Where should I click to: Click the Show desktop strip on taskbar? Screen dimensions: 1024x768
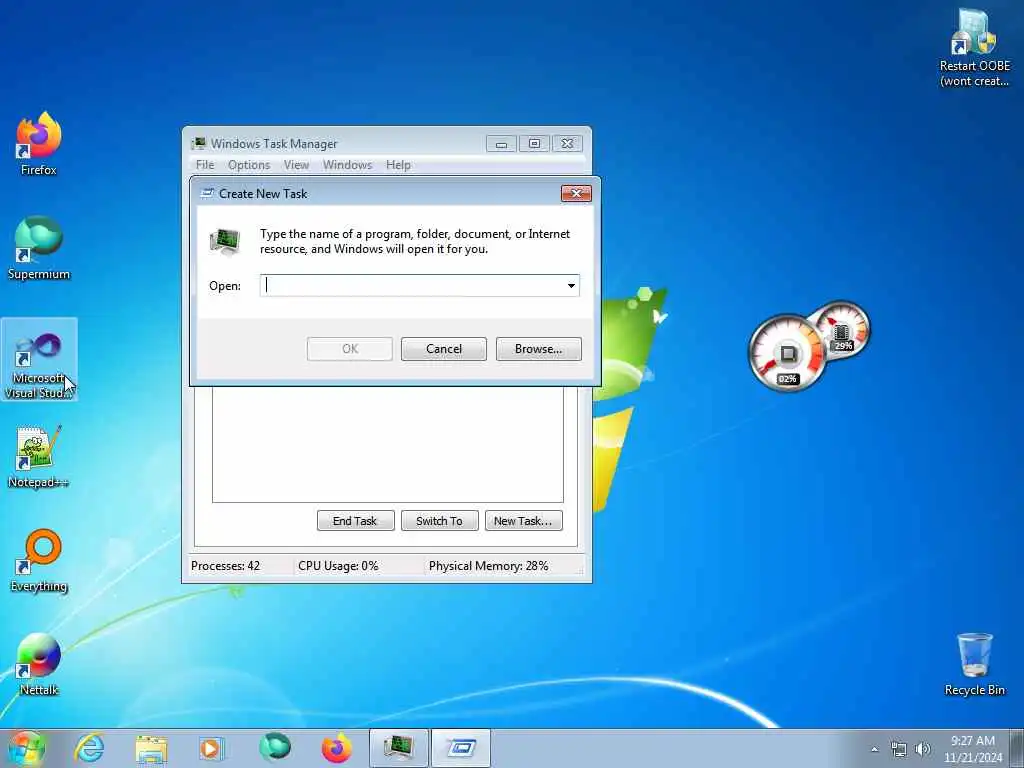pyautogui.click(x=1017, y=748)
